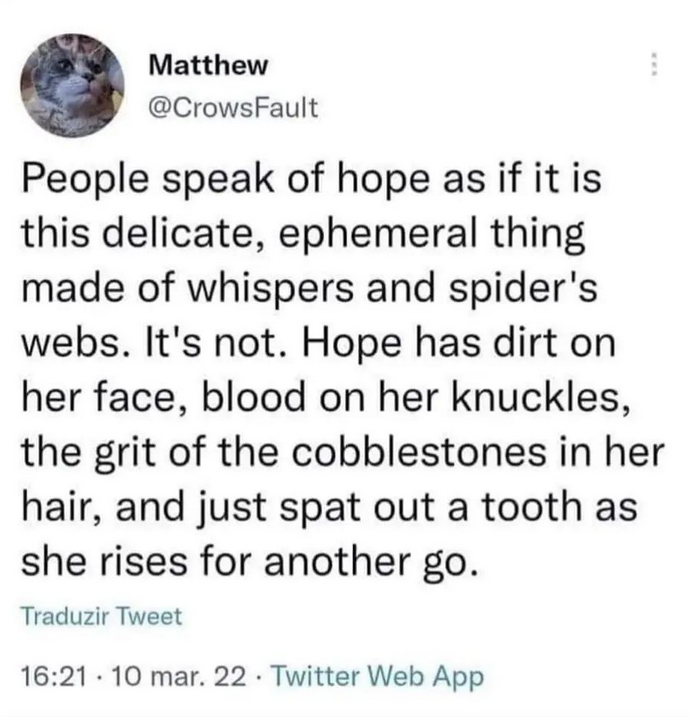Open Matthew's cat profile picture
Image resolution: width=690 pixels, height=717 pixels.
coord(72,86)
